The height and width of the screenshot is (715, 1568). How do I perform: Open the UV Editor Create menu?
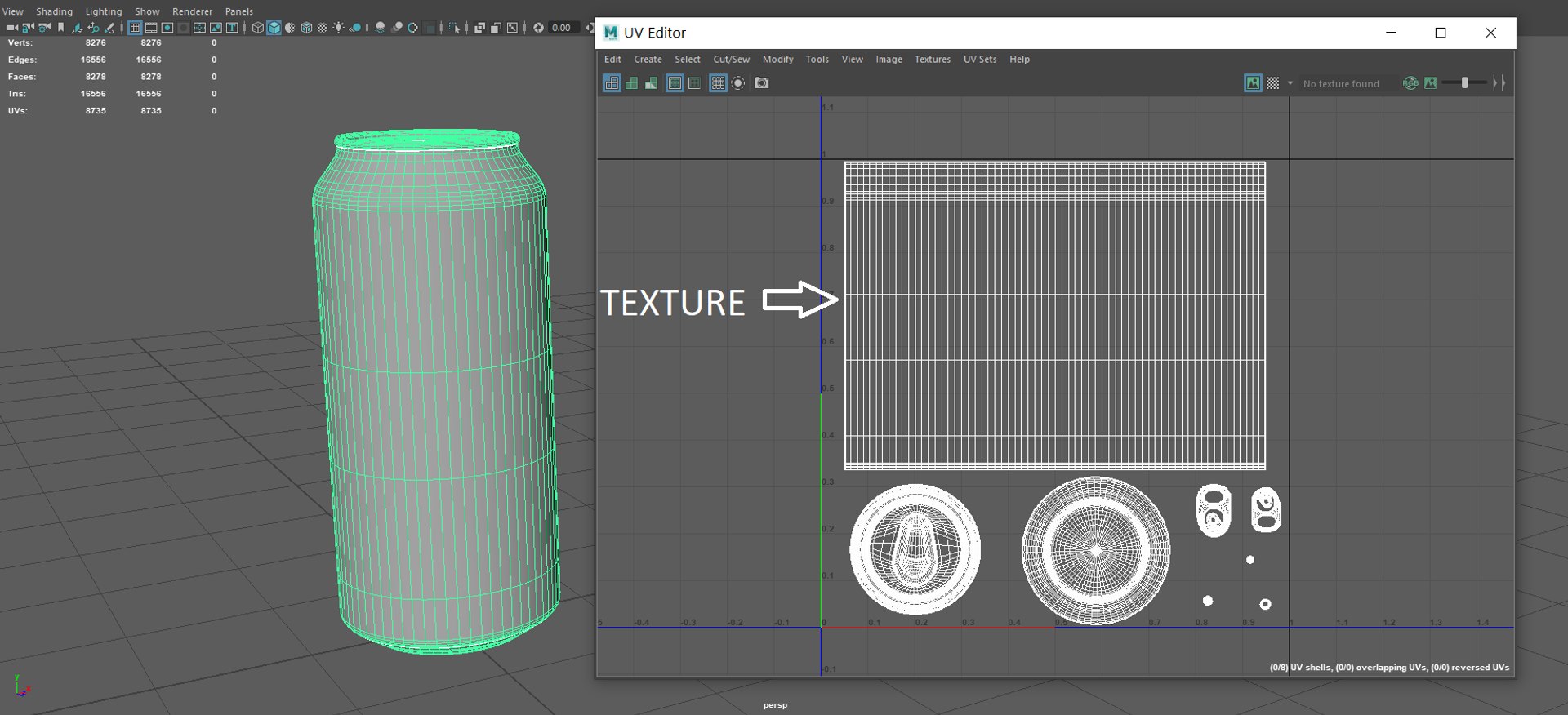(x=648, y=60)
